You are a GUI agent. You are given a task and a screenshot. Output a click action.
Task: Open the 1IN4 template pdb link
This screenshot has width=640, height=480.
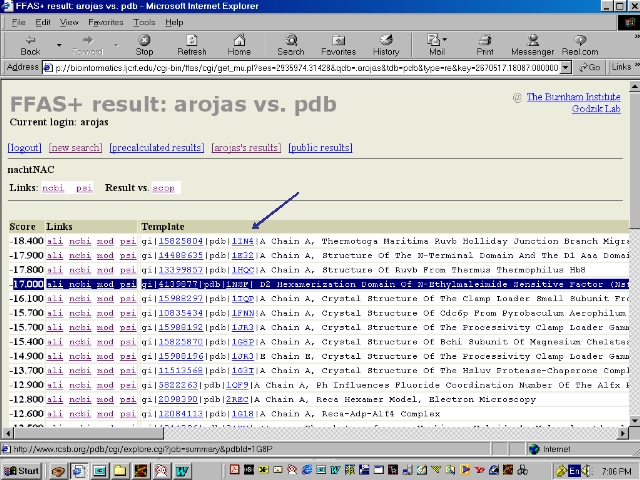click(242, 241)
